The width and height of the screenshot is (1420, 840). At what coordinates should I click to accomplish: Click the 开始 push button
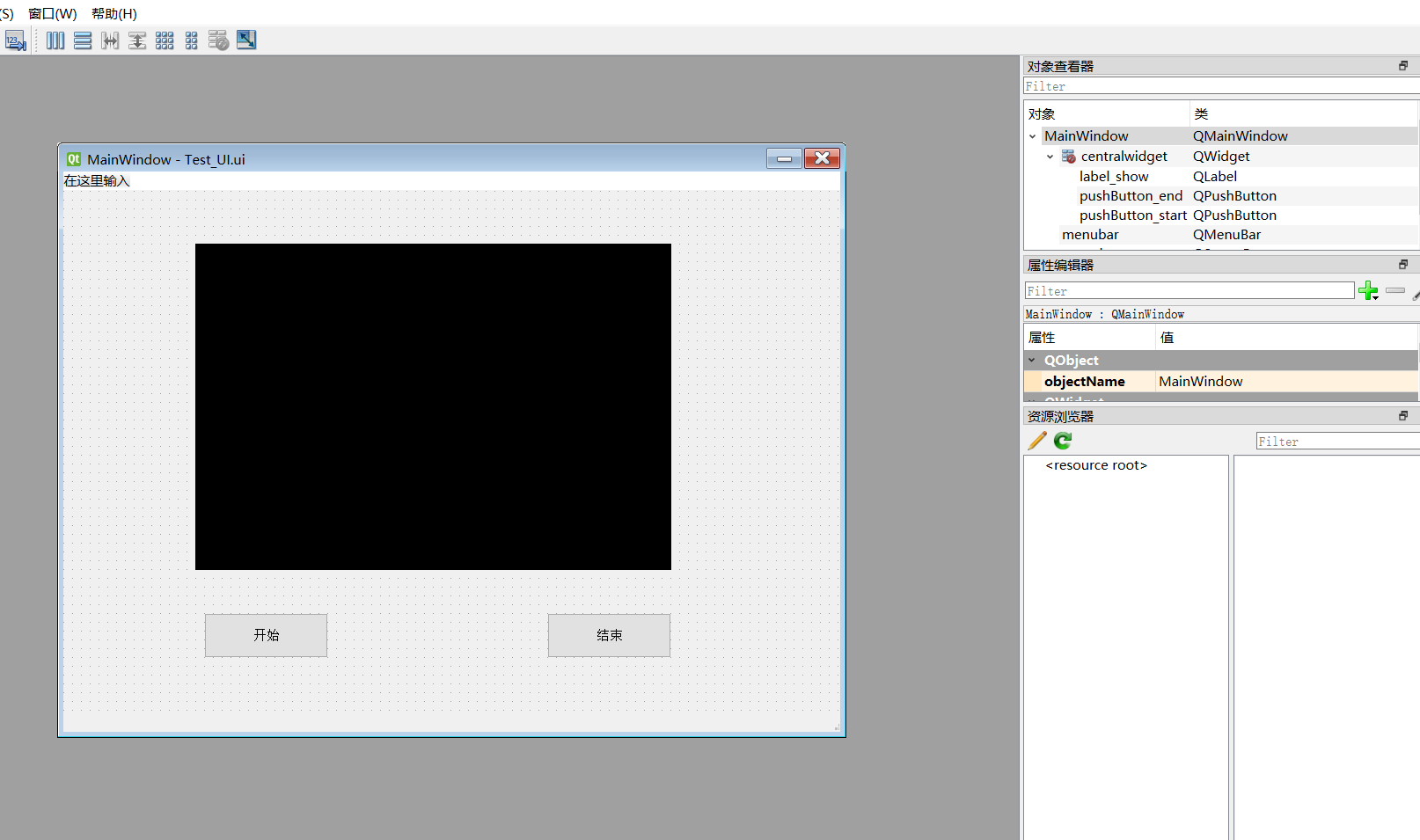coord(266,635)
